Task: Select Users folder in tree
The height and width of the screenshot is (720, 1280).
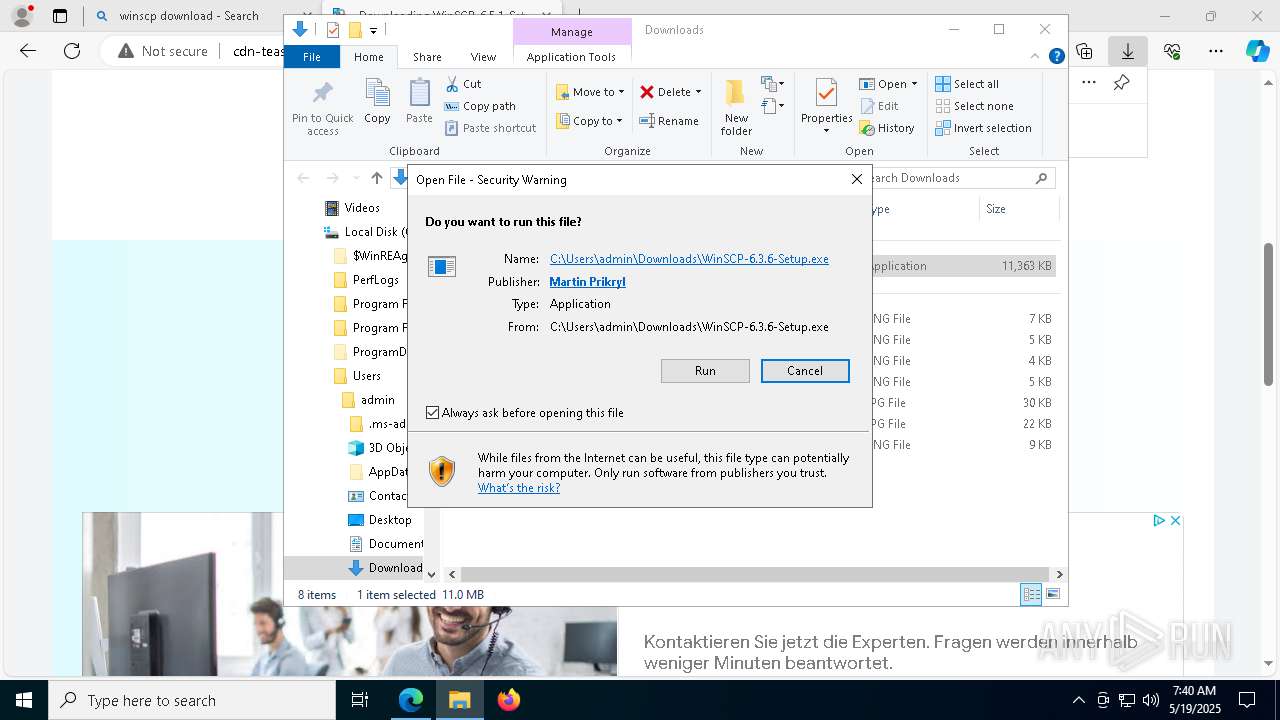Action: pyautogui.click(x=366, y=376)
